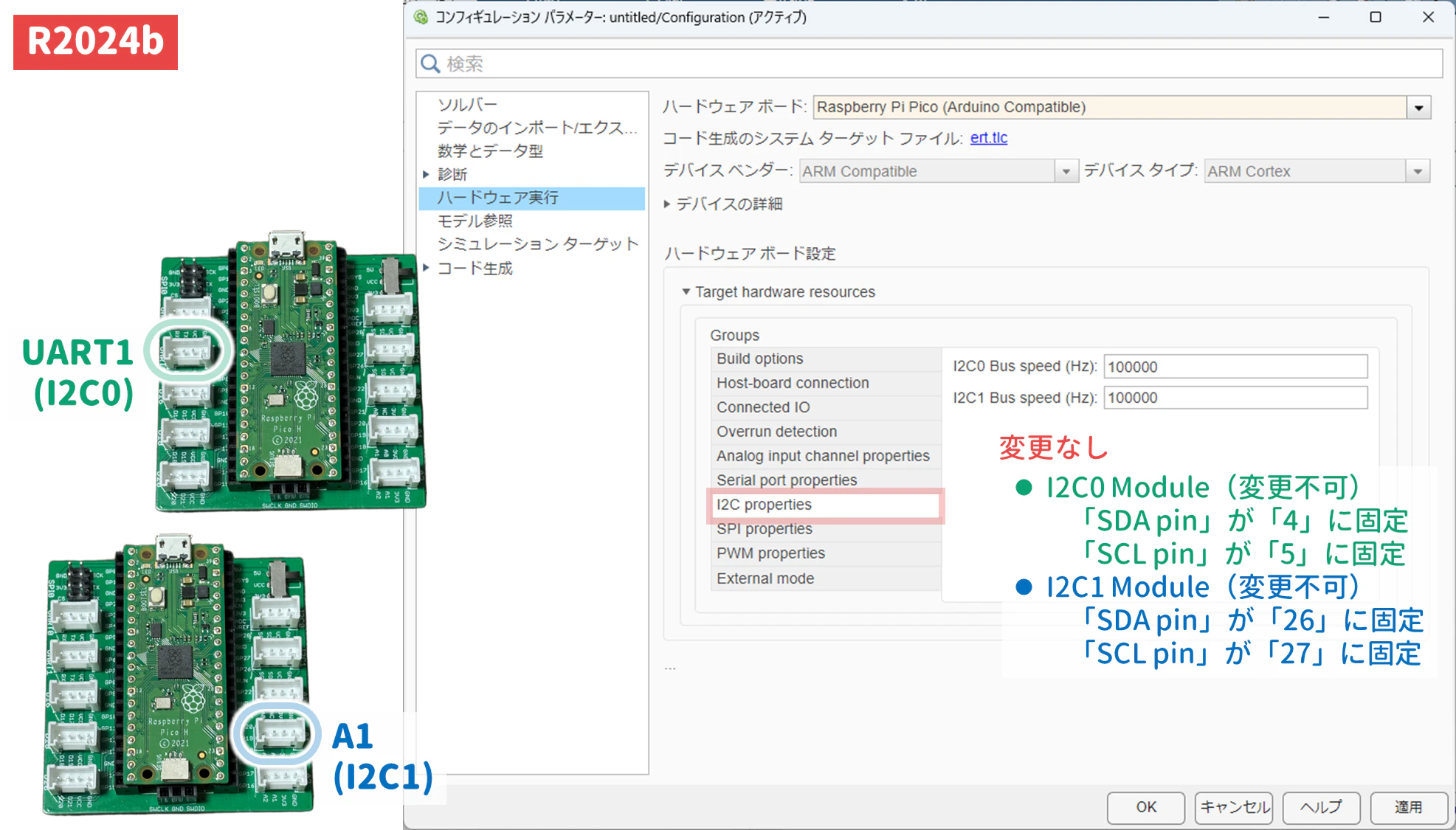Edit the I2C1 Bus speed field
1456x830 pixels.
pyautogui.click(x=1235, y=398)
